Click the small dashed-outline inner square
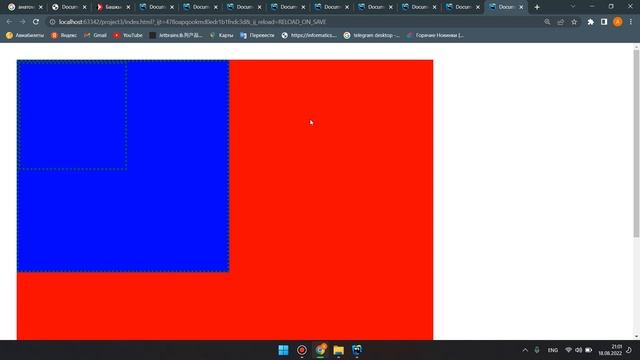This screenshot has width=640, height=360. (x=72, y=115)
